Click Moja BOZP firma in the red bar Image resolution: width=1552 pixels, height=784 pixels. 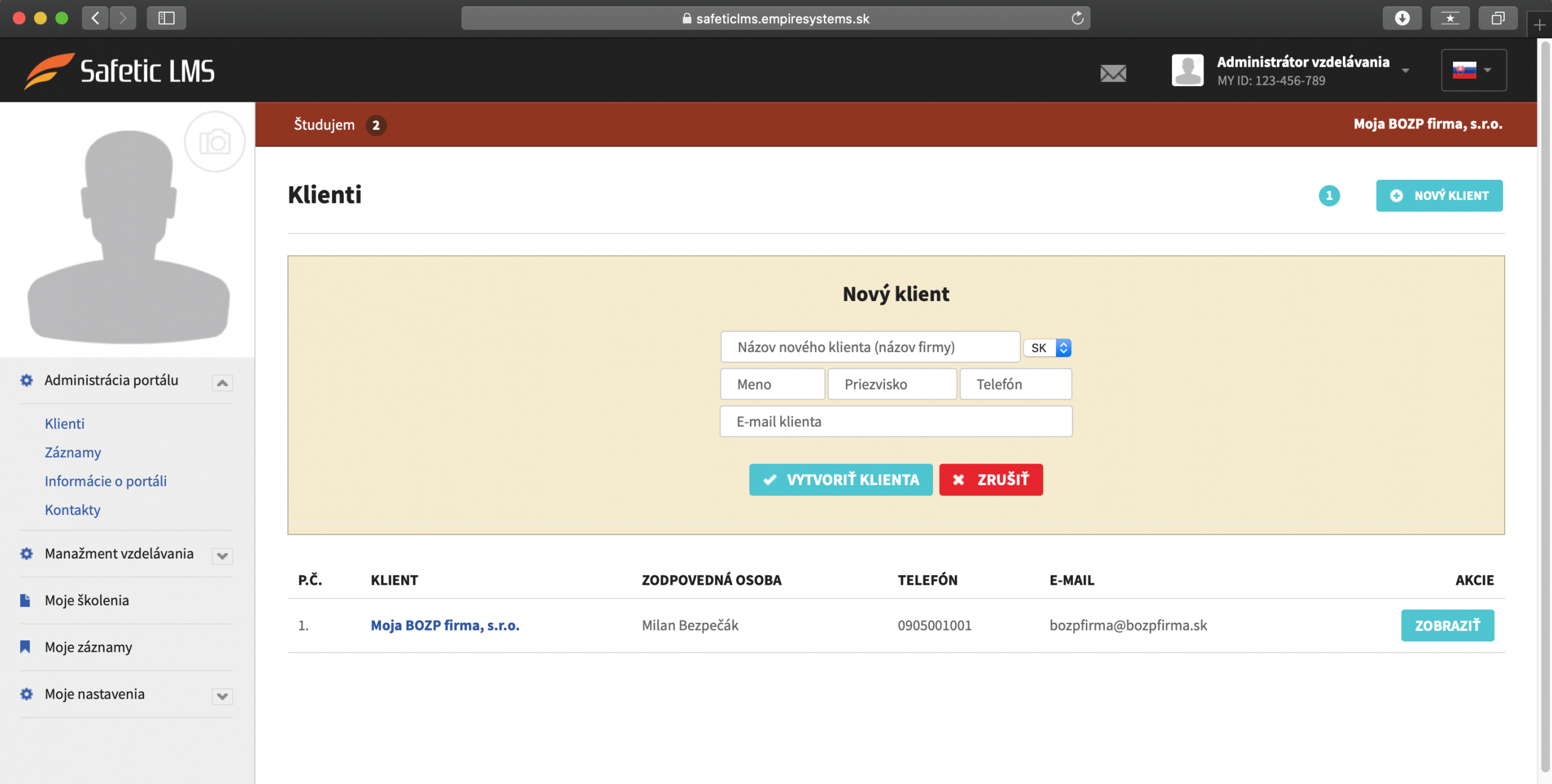tap(1428, 124)
